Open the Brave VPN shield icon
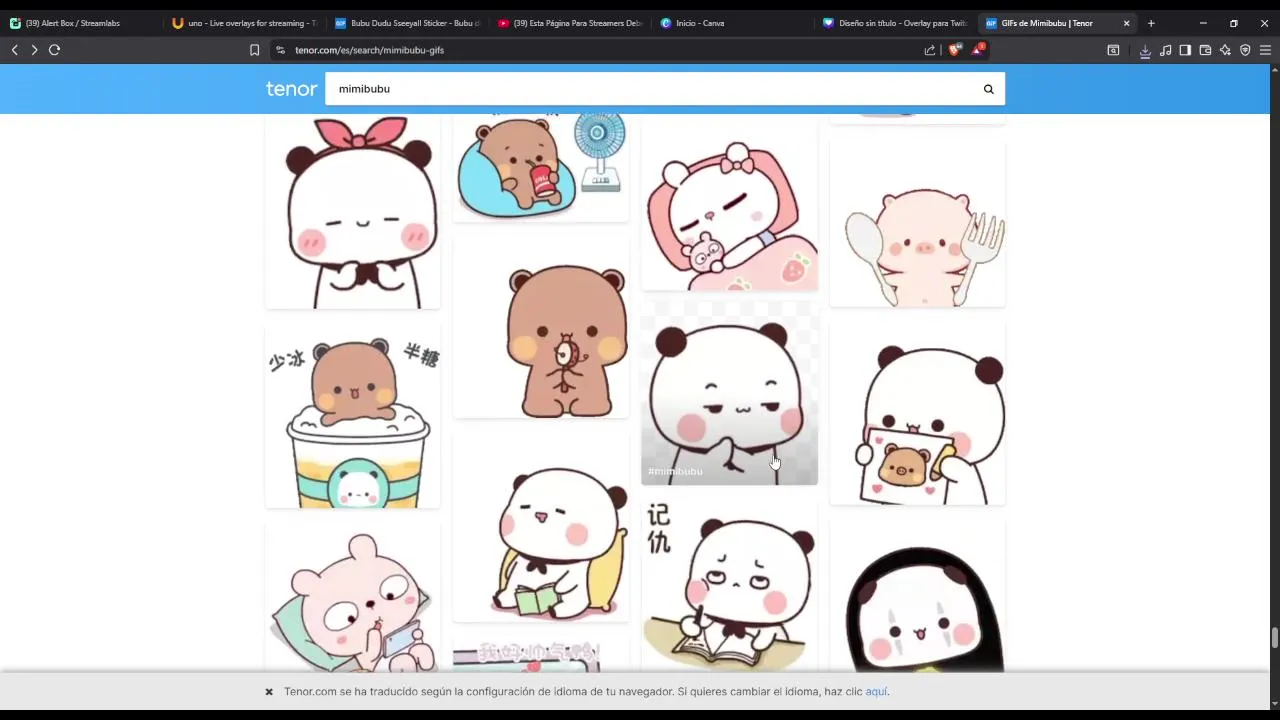 (x=1245, y=50)
